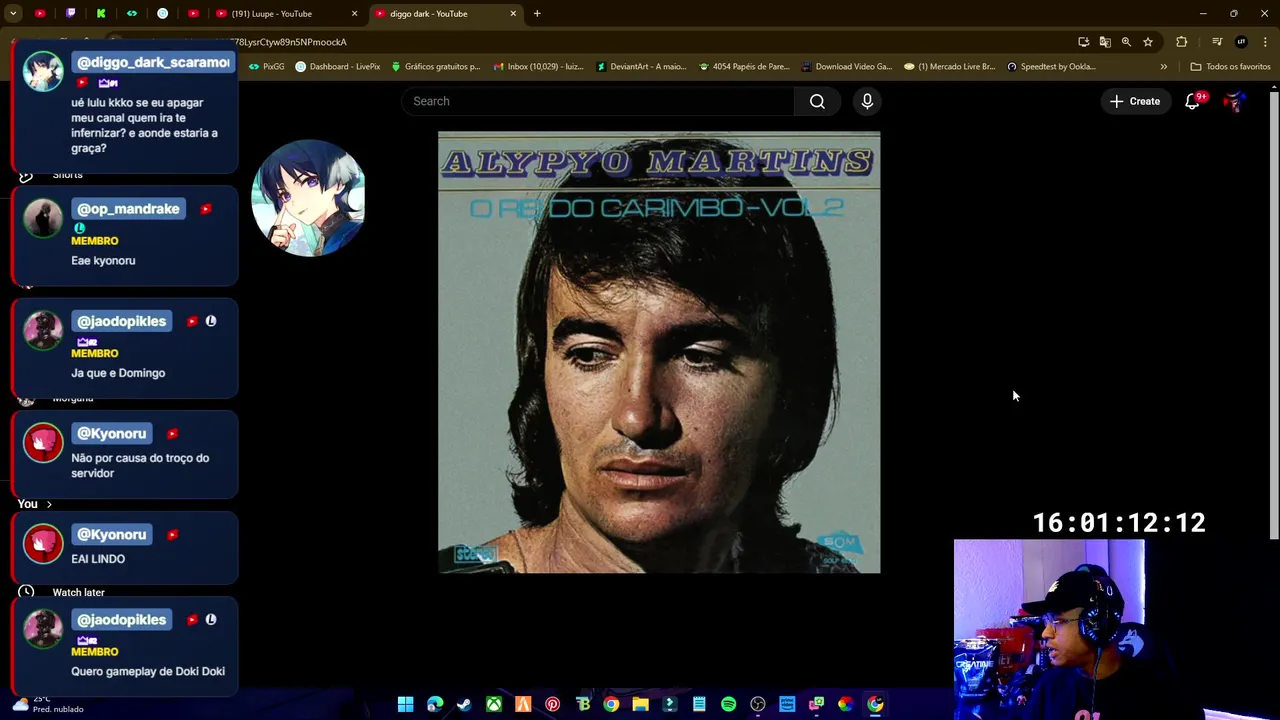Open the Todos os favoritos folder
The width and height of the screenshot is (1280, 720).
(1230, 67)
